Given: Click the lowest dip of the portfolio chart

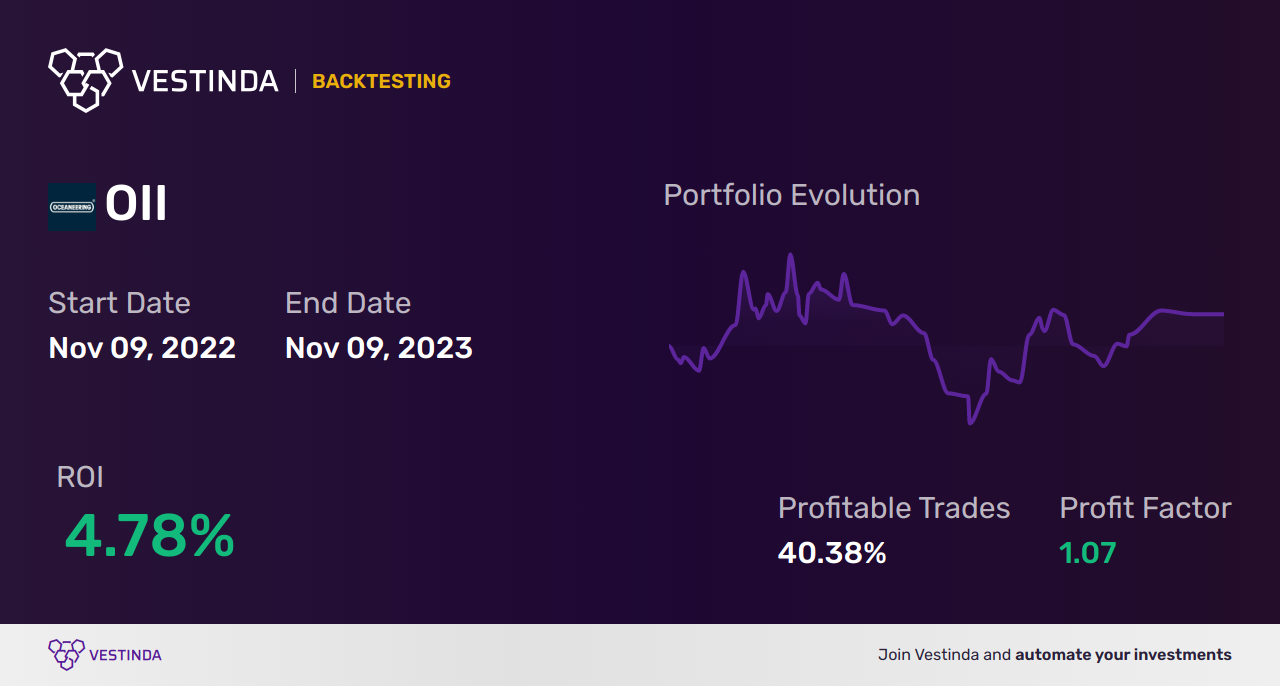Looking at the screenshot, I should 969,422.
